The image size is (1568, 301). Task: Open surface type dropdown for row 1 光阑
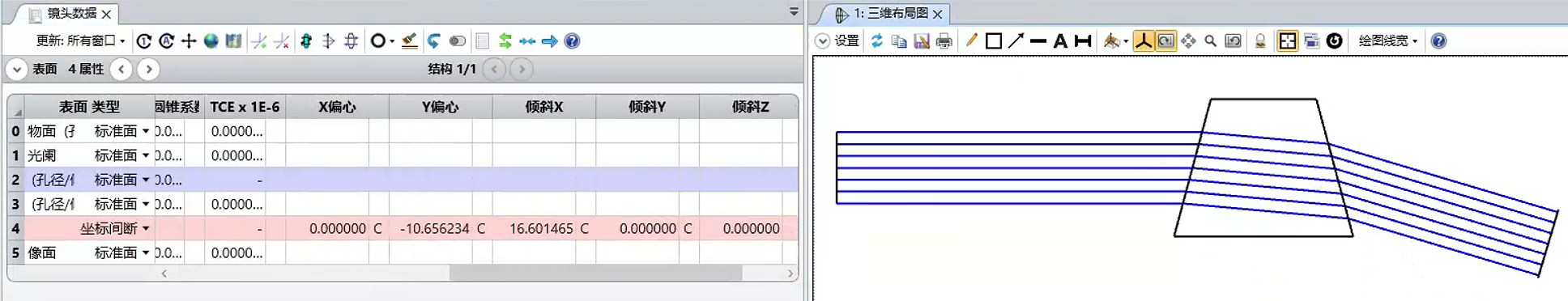146,155
